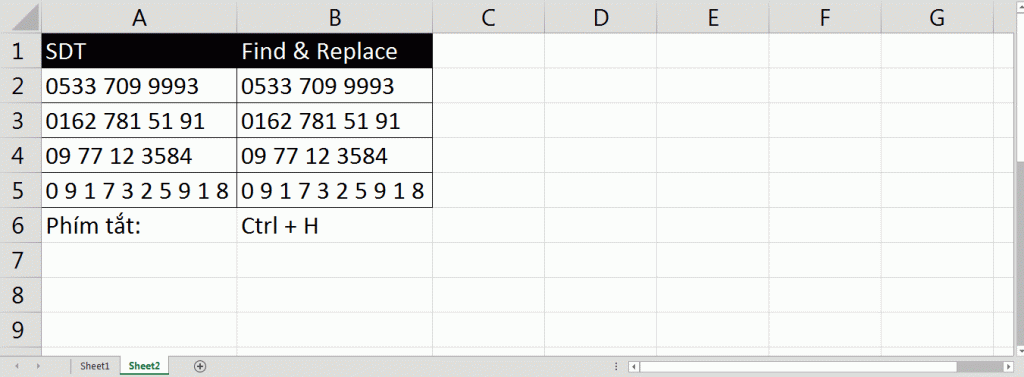This screenshot has height=377, width=1024.
Task: Click the SDT header cell
Action: [139, 51]
